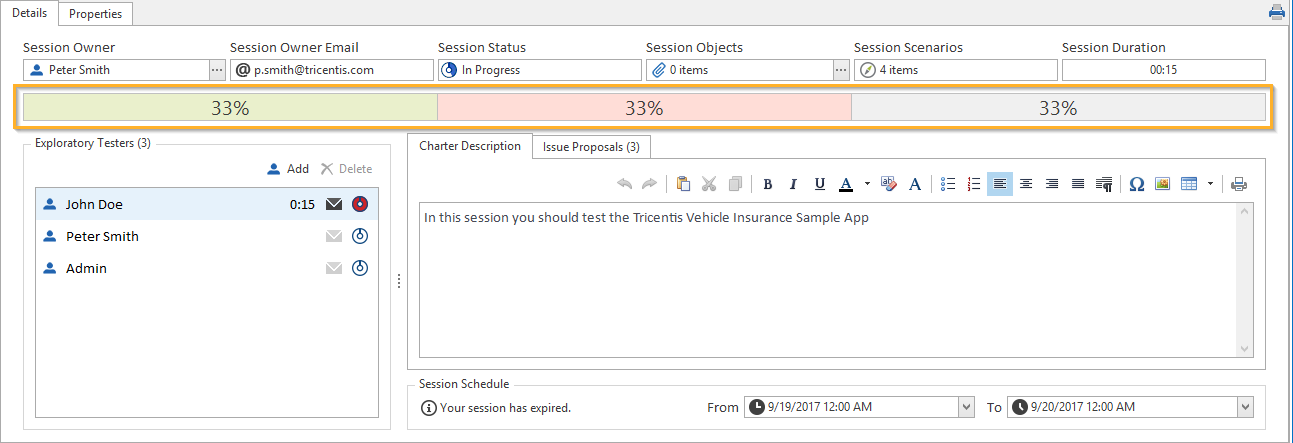Viewport: 1293px width, 443px height.
Task: Insert a special symbol with the Omega icon
Action: [x=1136, y=184]
